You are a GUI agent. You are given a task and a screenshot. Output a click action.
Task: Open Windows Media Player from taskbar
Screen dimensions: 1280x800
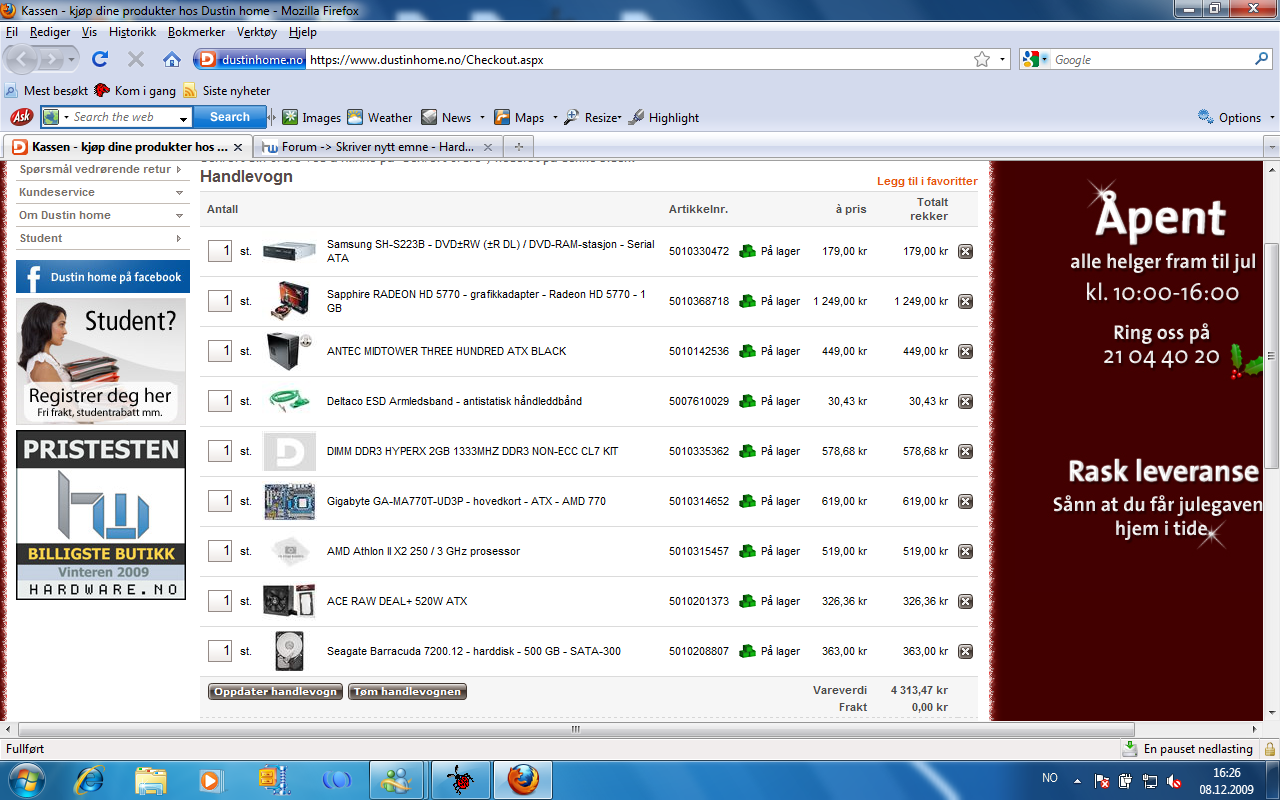click(210, 779)
